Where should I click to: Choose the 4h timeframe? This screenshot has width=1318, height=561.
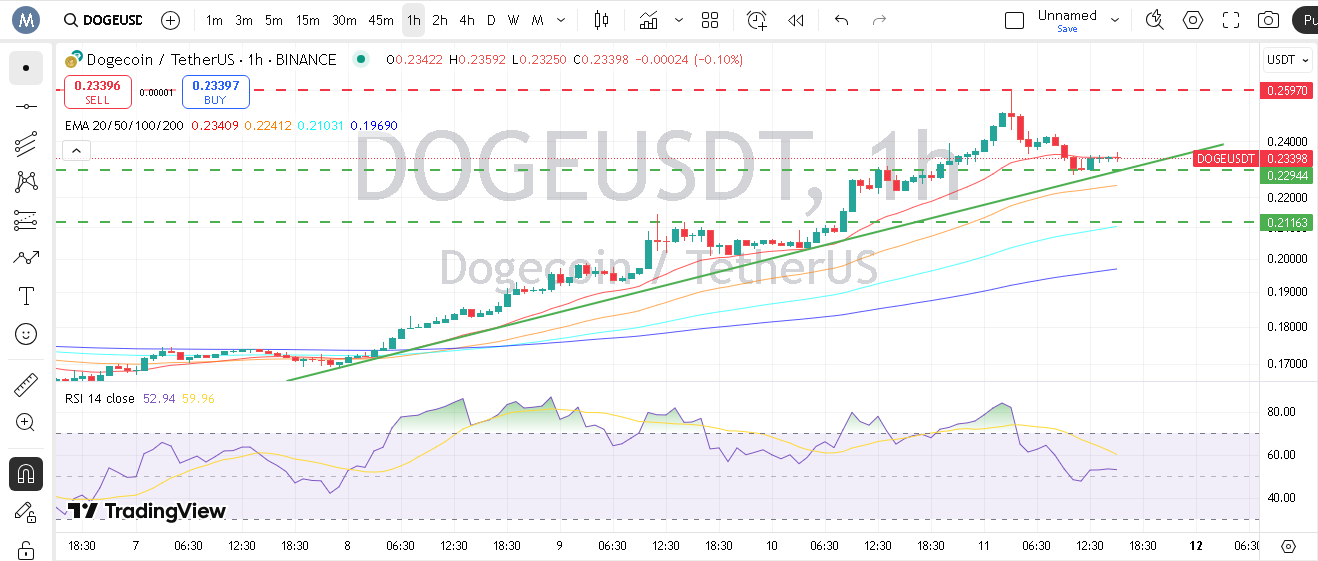pos(467,20)
